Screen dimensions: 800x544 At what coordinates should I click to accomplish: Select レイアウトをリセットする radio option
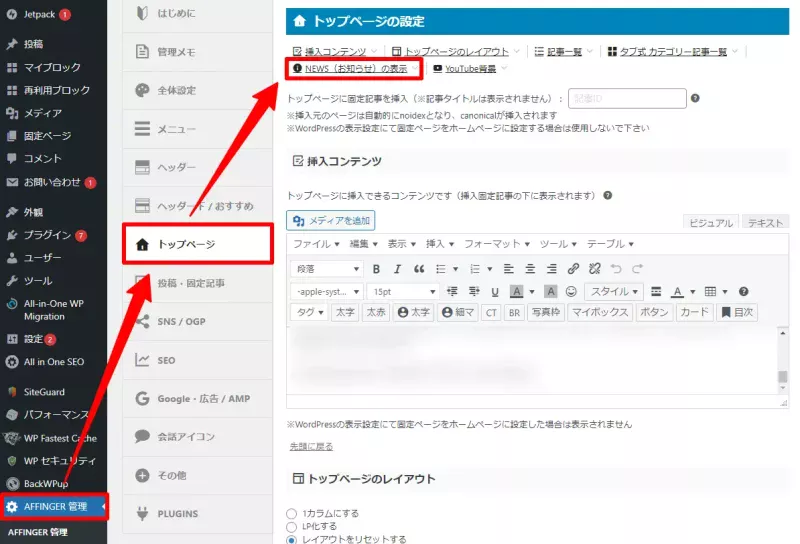291,540
